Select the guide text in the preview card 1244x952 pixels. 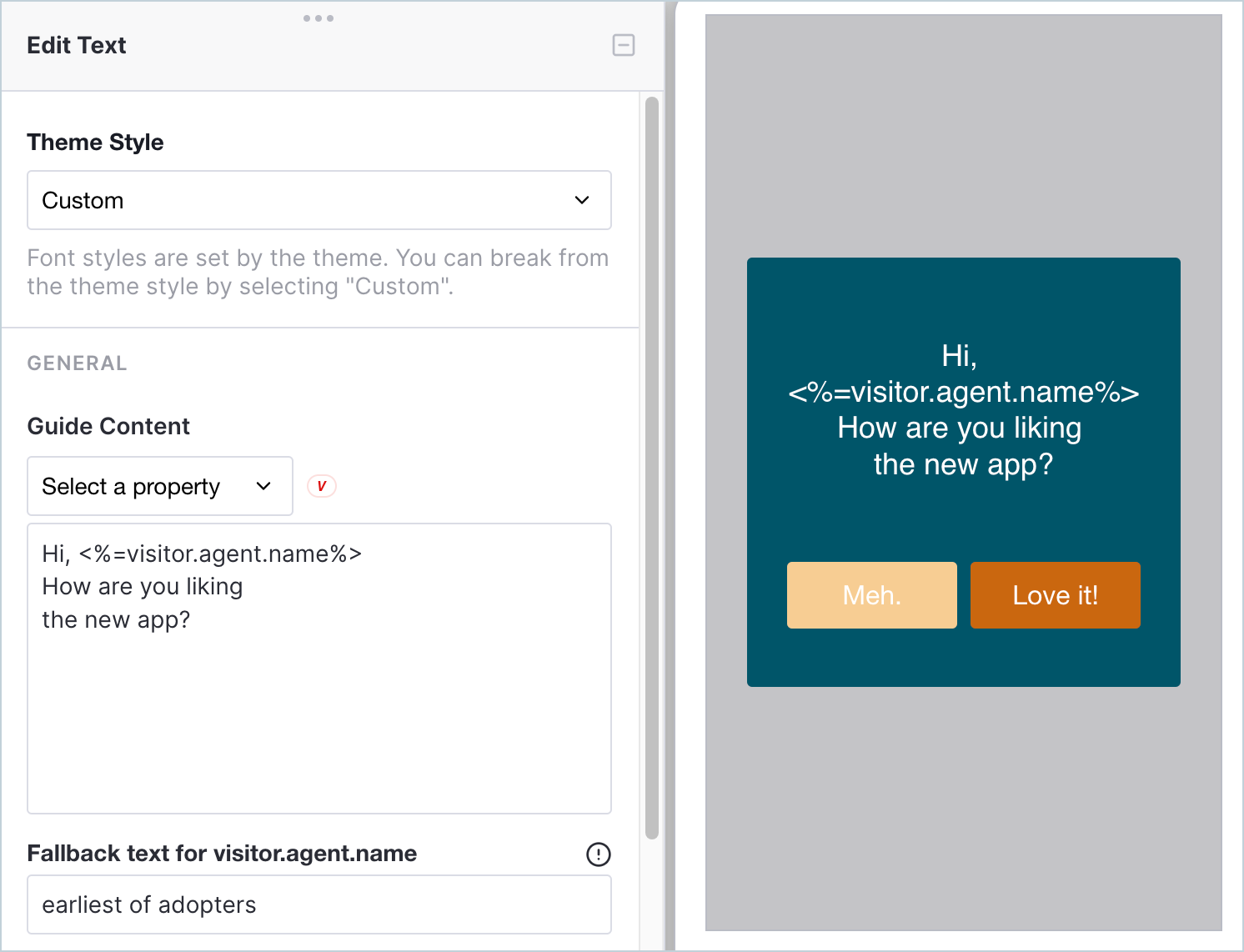click(964, 410)
